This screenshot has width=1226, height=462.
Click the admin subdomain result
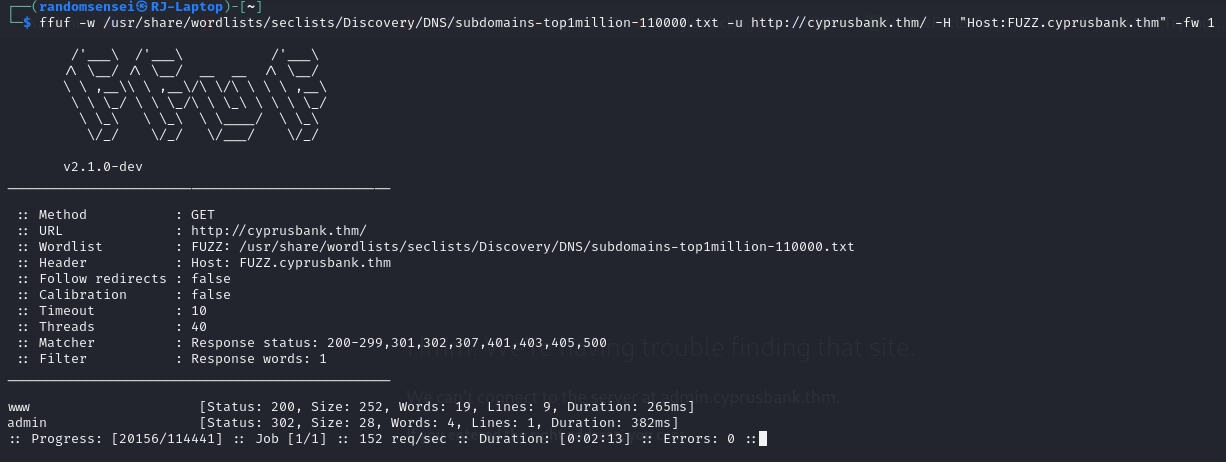[27, 423]
